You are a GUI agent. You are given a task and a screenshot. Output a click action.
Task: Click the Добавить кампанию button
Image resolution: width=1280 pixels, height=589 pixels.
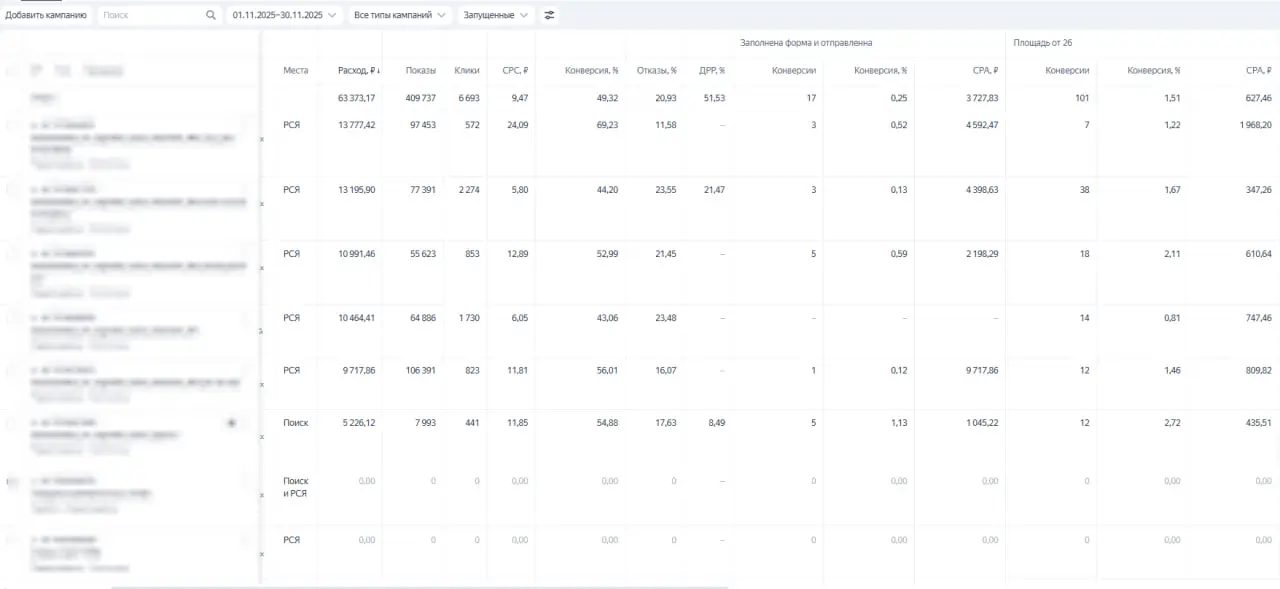(x=46, y=15)
